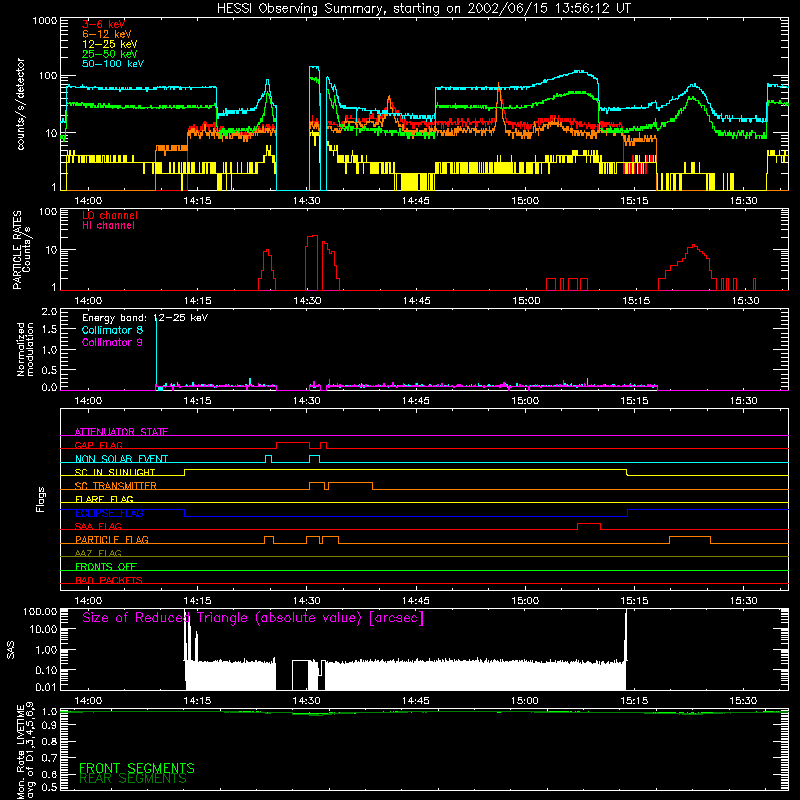Image resolution: width=800 pixels, height=800 pixels.
Task: Click the PARTICLE FLAG label
Action: pyautogui.click(x=112, y=540)
